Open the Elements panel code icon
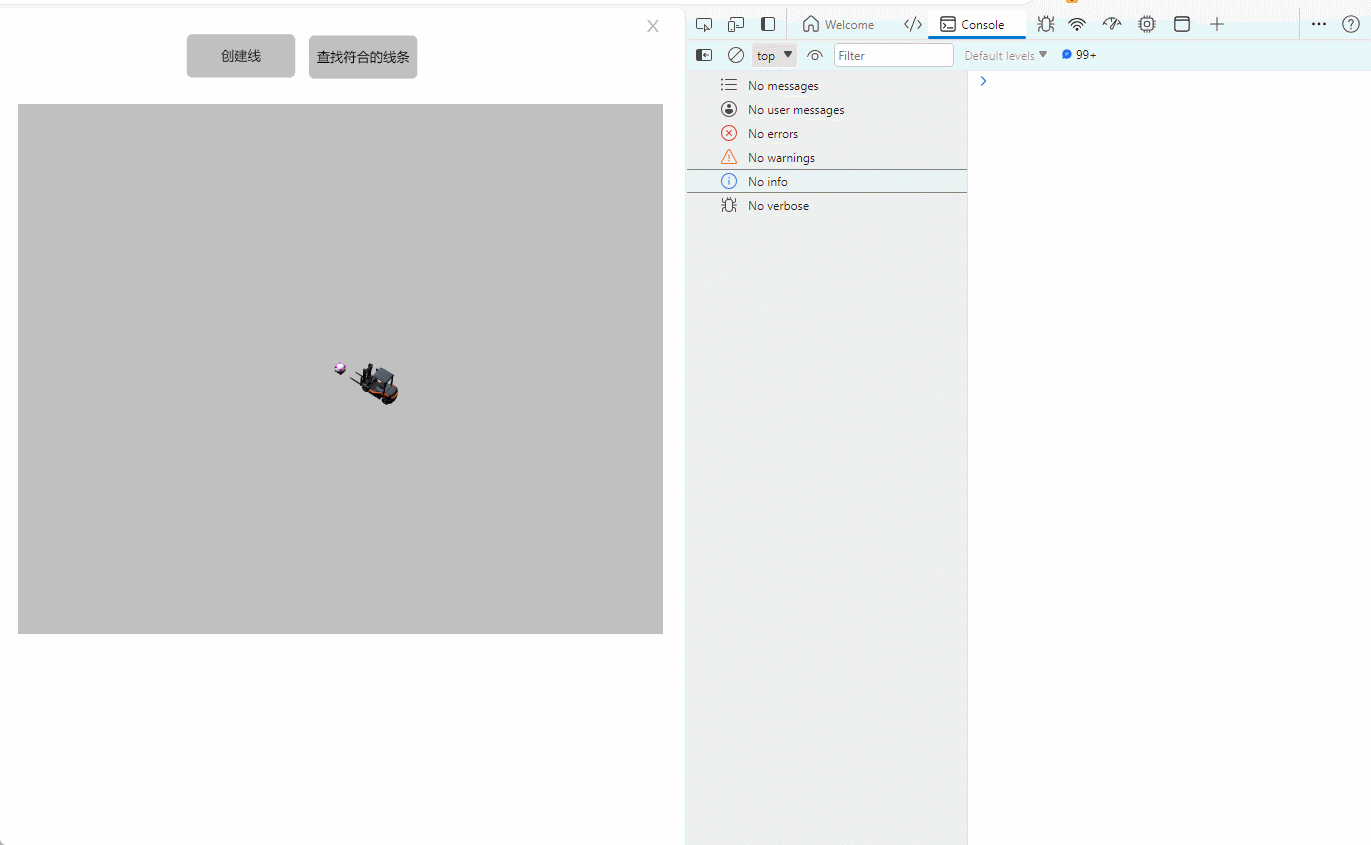The height and width of the screenshot is (845, 1371). [x=912, y=24]
